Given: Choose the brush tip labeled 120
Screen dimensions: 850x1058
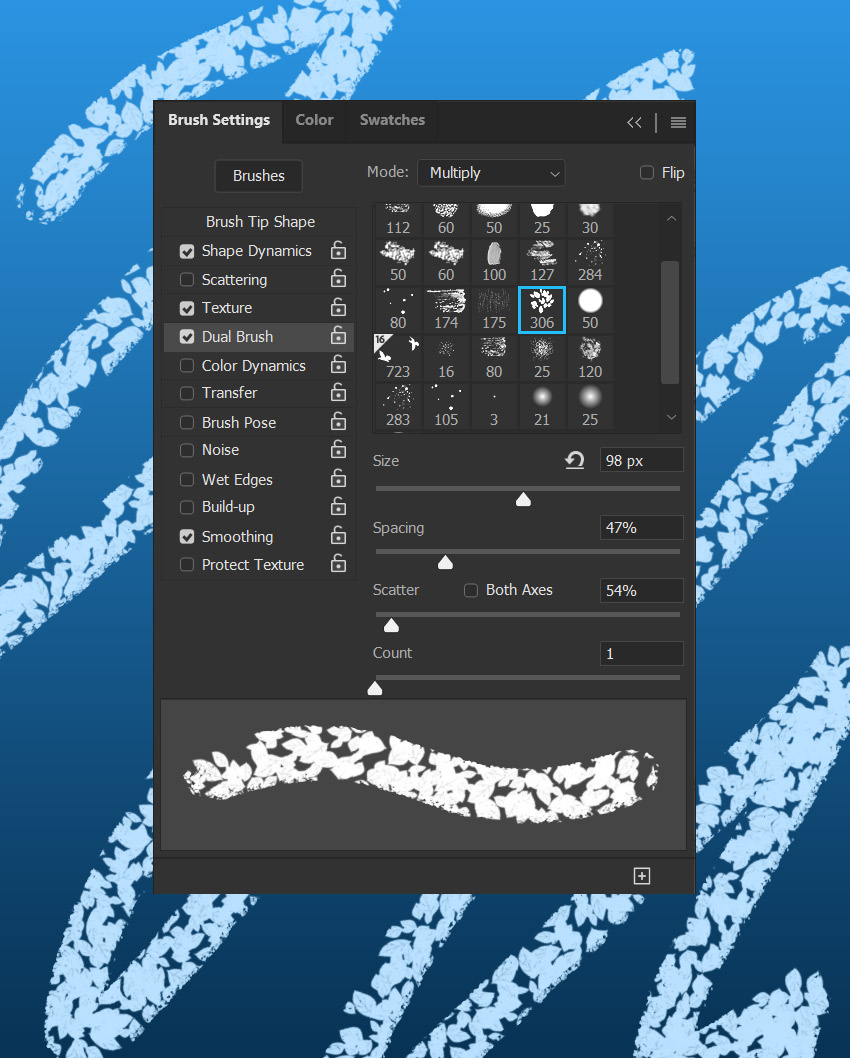Looking at the screenshot, I should [x=590, y=358].
